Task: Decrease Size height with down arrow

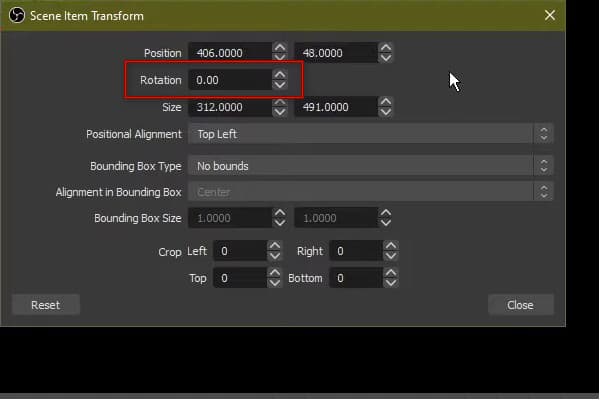Action: tap(386, 112)
